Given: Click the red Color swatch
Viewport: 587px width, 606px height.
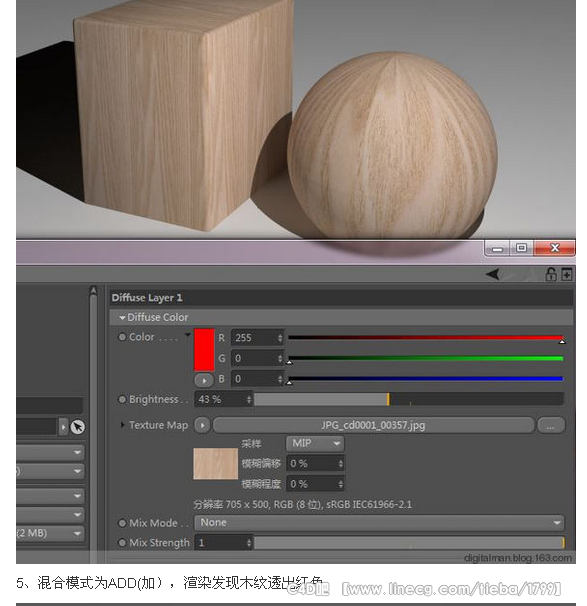Looking at the screenshot, I should 204,350.
